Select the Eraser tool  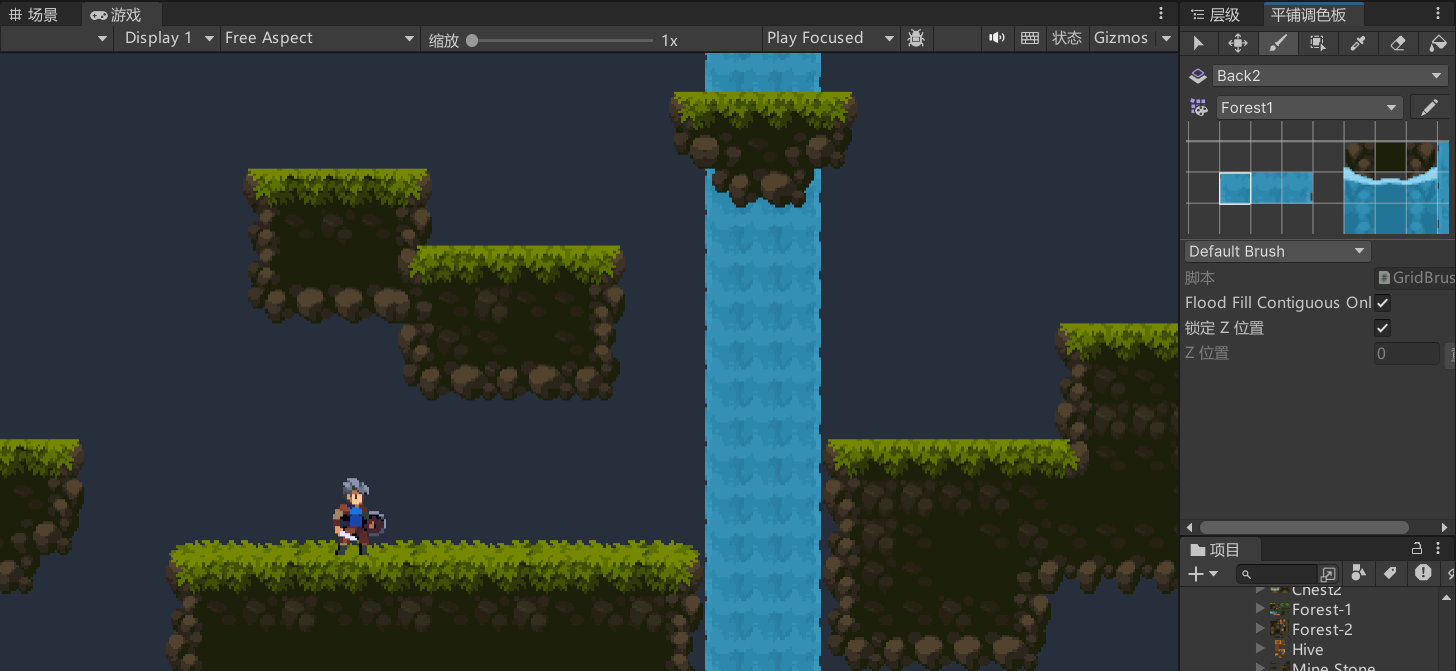[1398, 43]
